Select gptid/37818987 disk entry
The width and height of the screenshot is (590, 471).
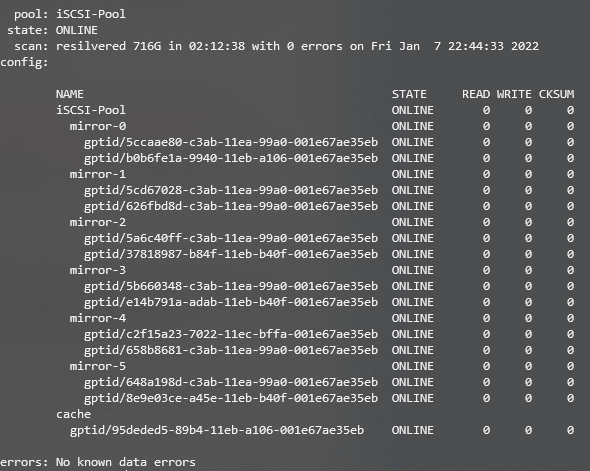pos(231,254)
